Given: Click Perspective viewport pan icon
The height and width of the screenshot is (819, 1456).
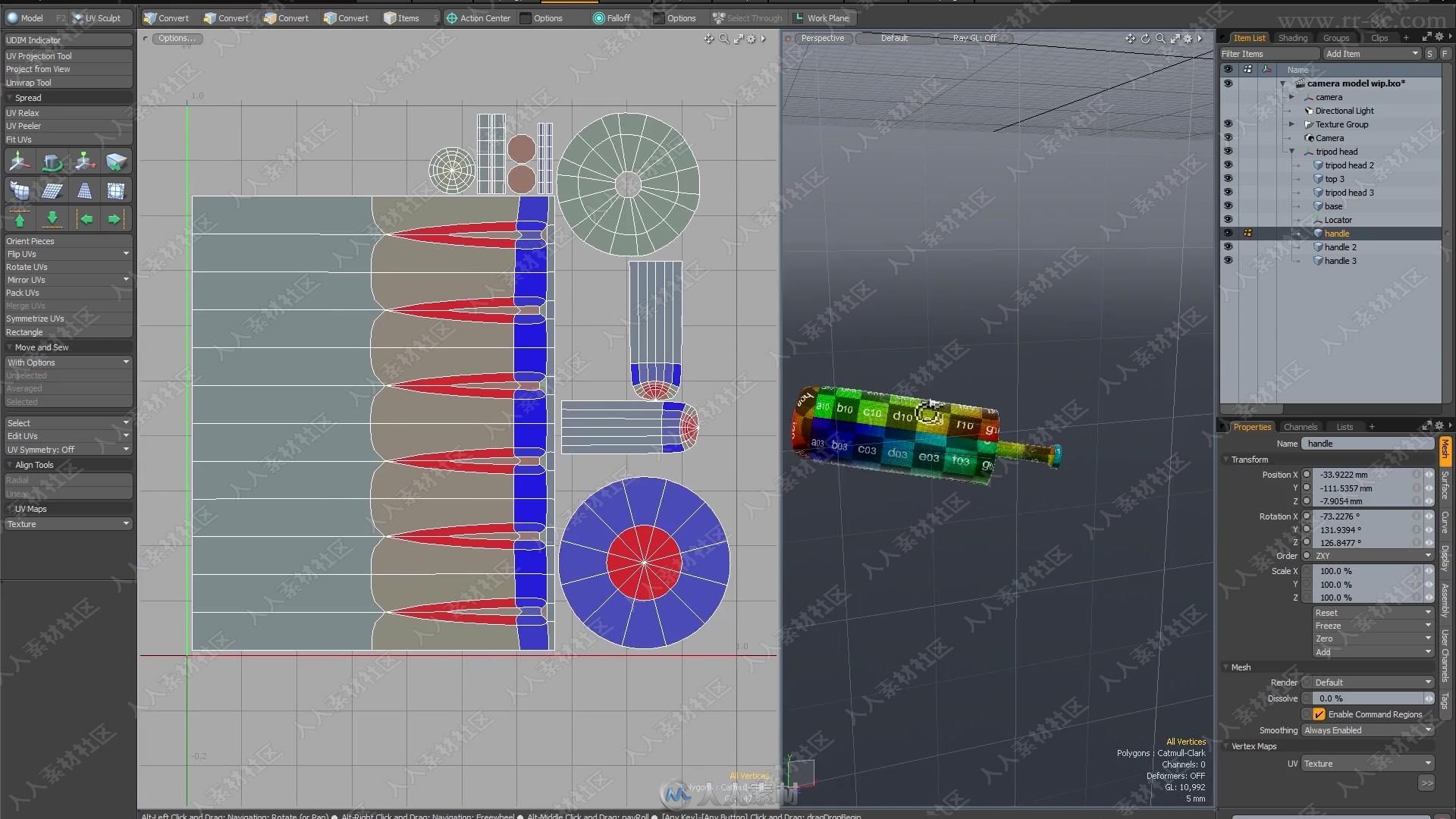Looking at the screenshot, I should [1130, 39].
